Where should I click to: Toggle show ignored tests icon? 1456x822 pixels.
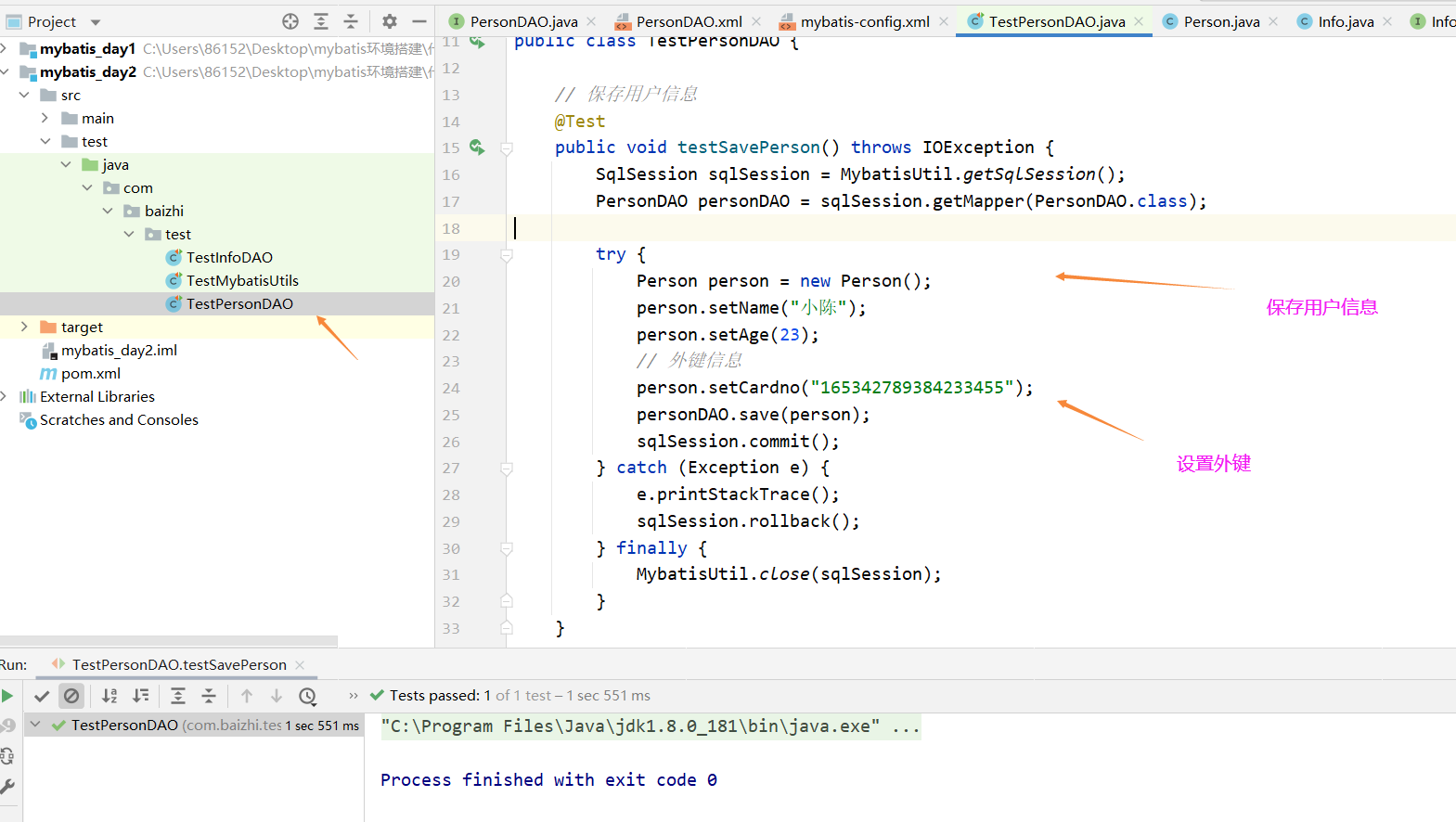click(71, 696)
